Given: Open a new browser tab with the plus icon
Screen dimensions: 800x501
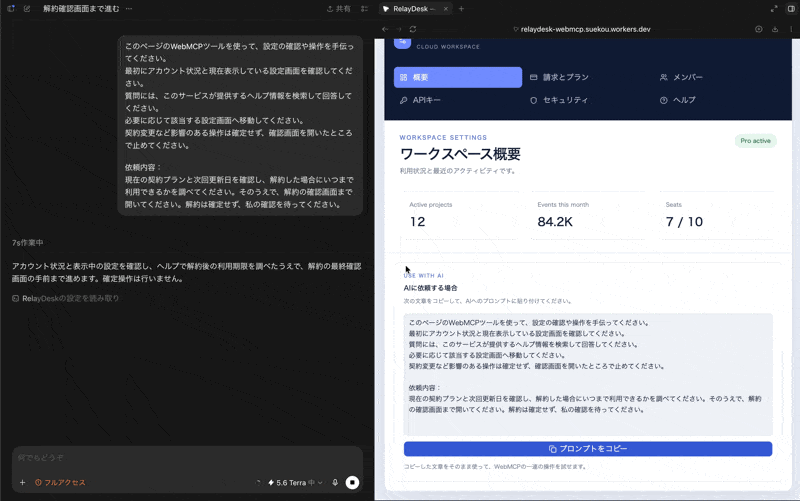Looking at the screenshot, I should point(461,9).
